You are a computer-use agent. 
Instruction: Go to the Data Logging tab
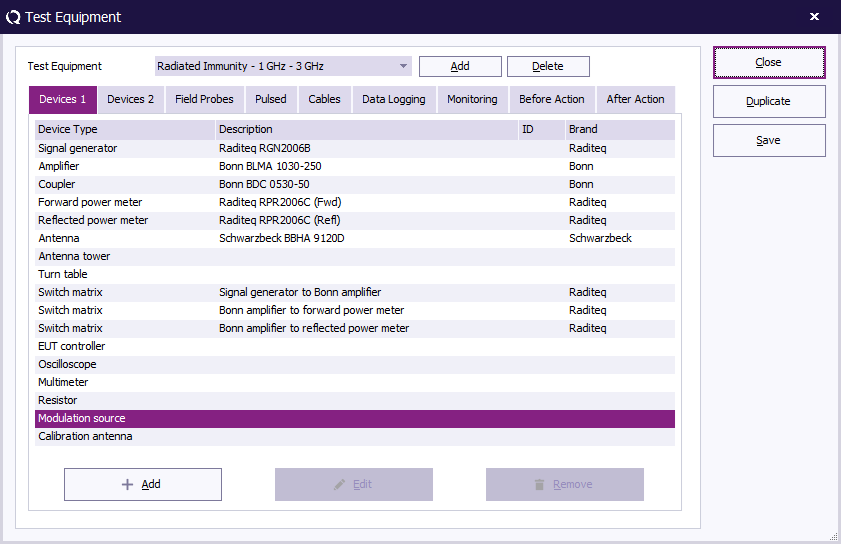coord(393,99)
